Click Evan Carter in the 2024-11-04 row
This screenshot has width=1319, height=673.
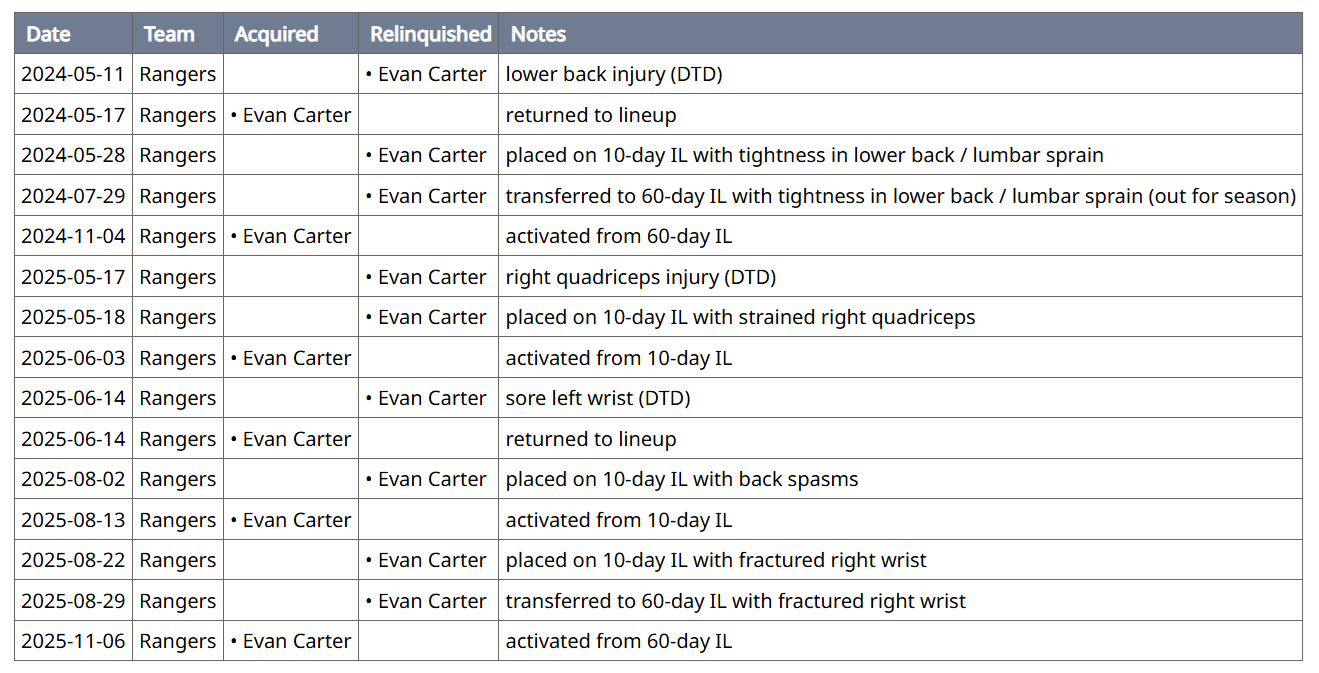click(x=297, y=236)
